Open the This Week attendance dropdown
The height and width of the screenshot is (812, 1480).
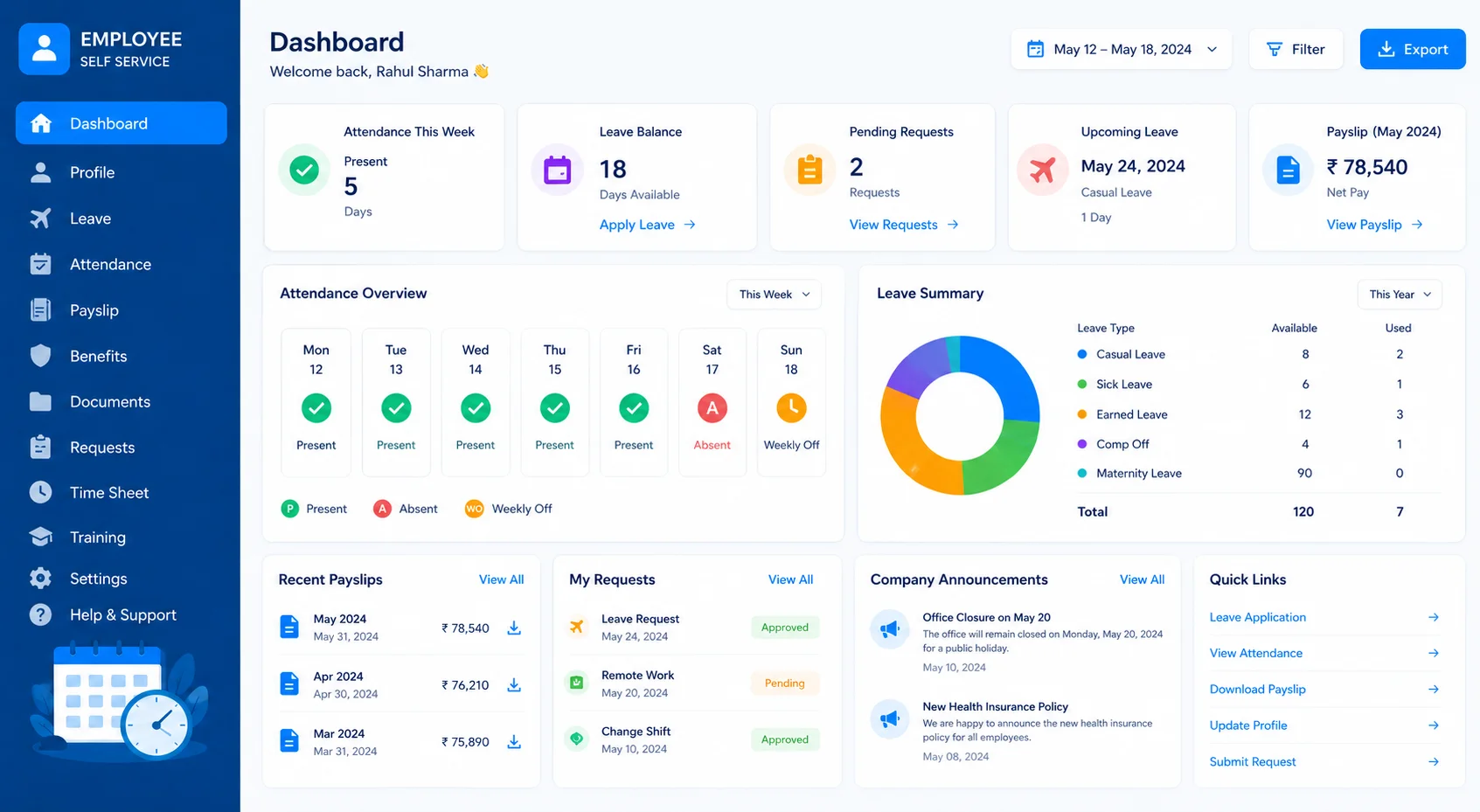click(x=774, y=295)
